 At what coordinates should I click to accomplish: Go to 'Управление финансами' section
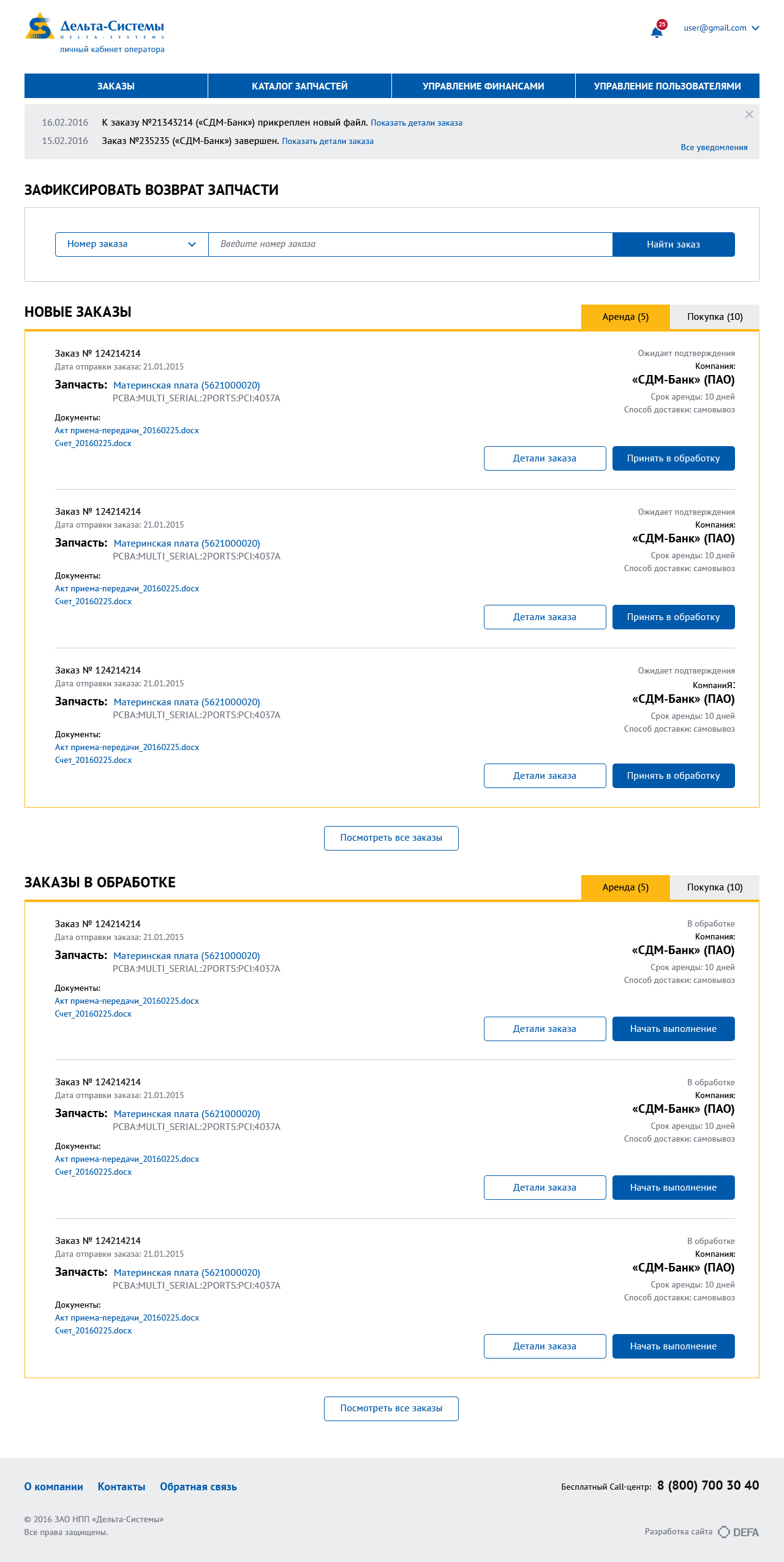click(483, 86)
